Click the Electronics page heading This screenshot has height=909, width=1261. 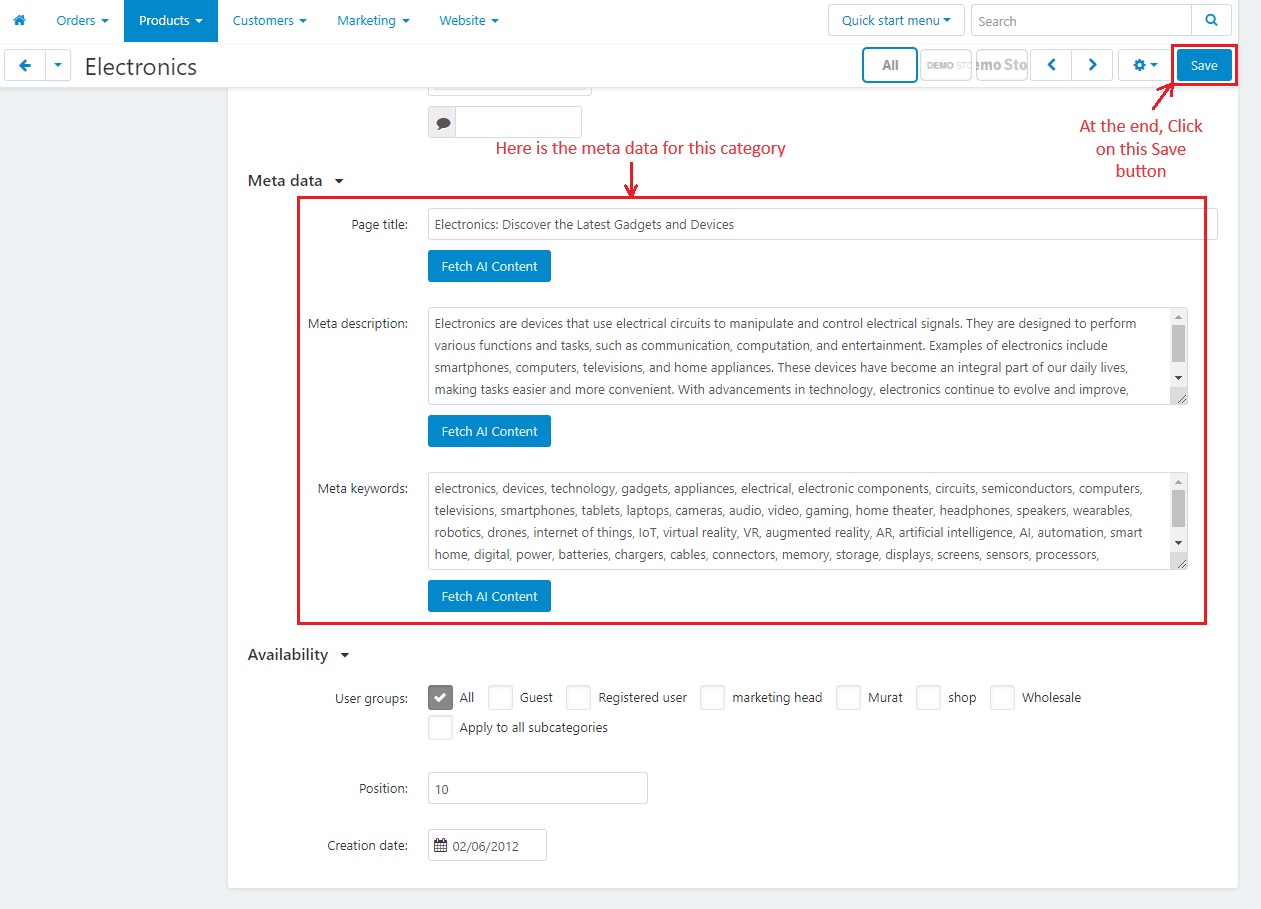coord(141,66)
